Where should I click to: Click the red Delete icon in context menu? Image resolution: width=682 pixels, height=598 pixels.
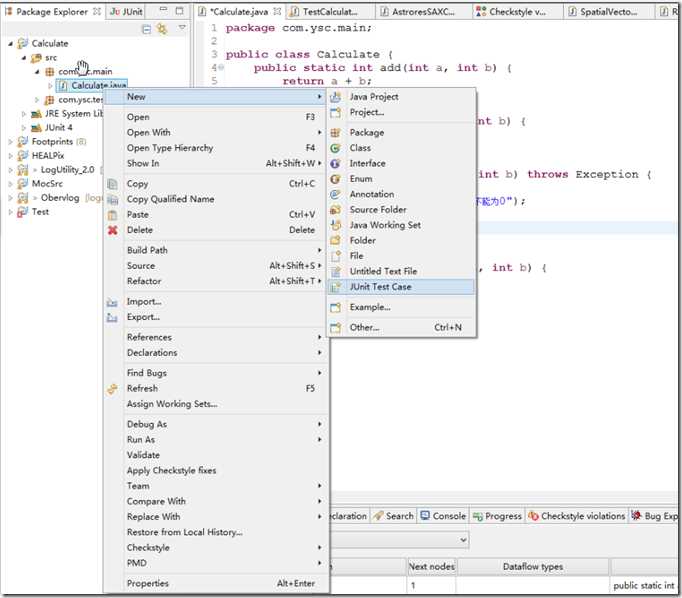click(112, 230)
